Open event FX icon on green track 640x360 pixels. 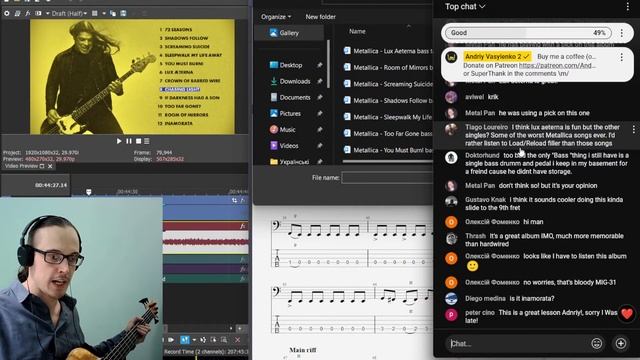coord(243,279)
